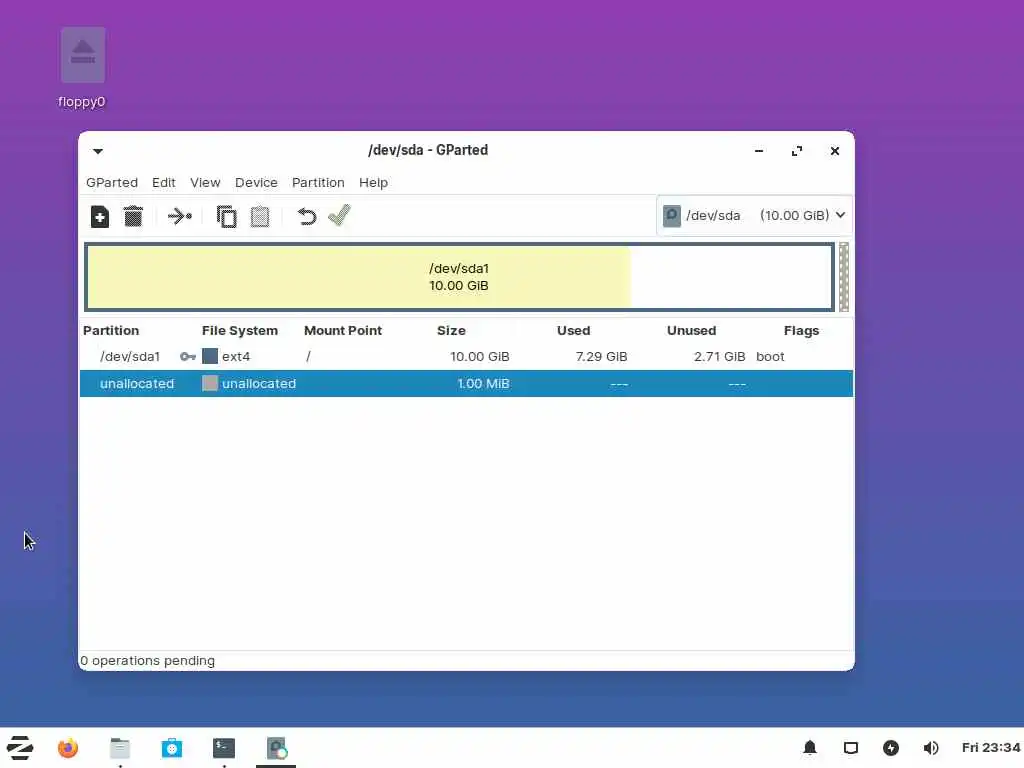Screen dimensions: 1024x768
Task: Click the Undo last operation icon
Action: [306, 216]
